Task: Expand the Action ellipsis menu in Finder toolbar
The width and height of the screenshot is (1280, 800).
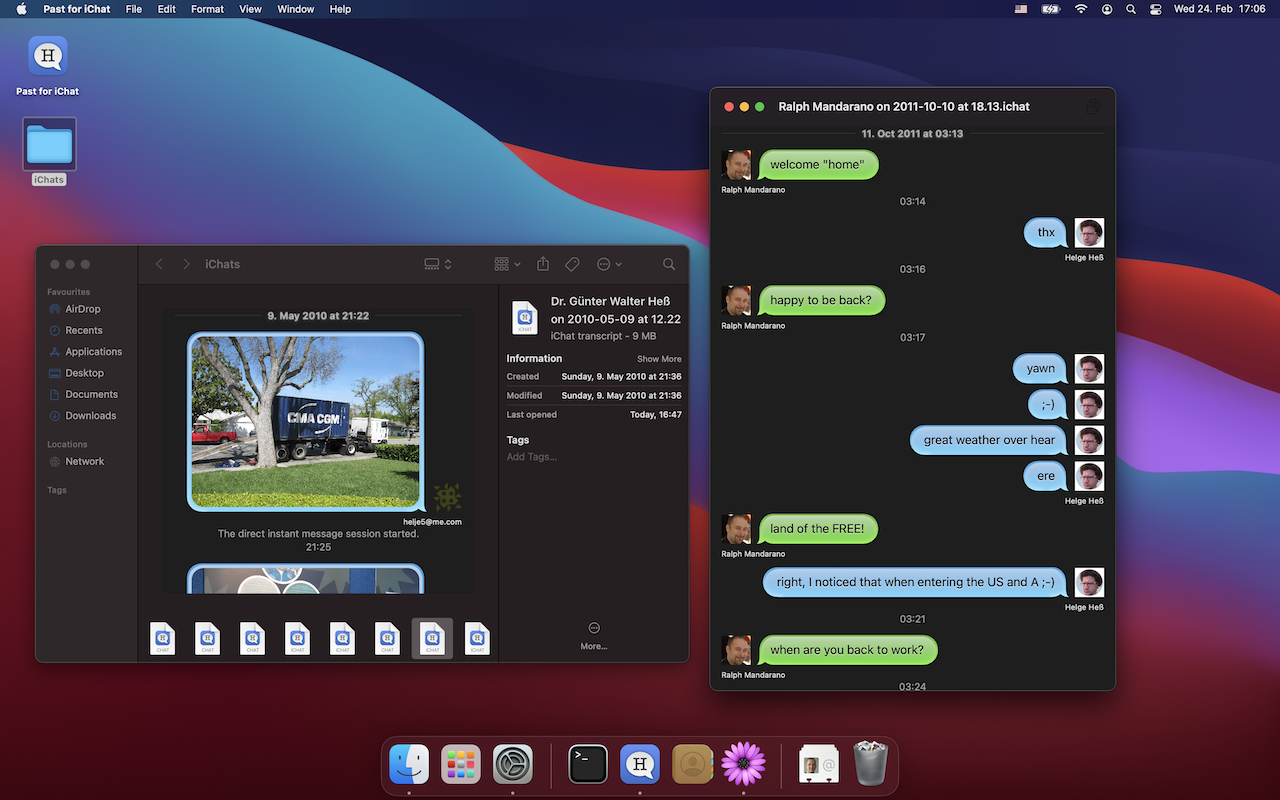Action: click(x=609, y=264)
